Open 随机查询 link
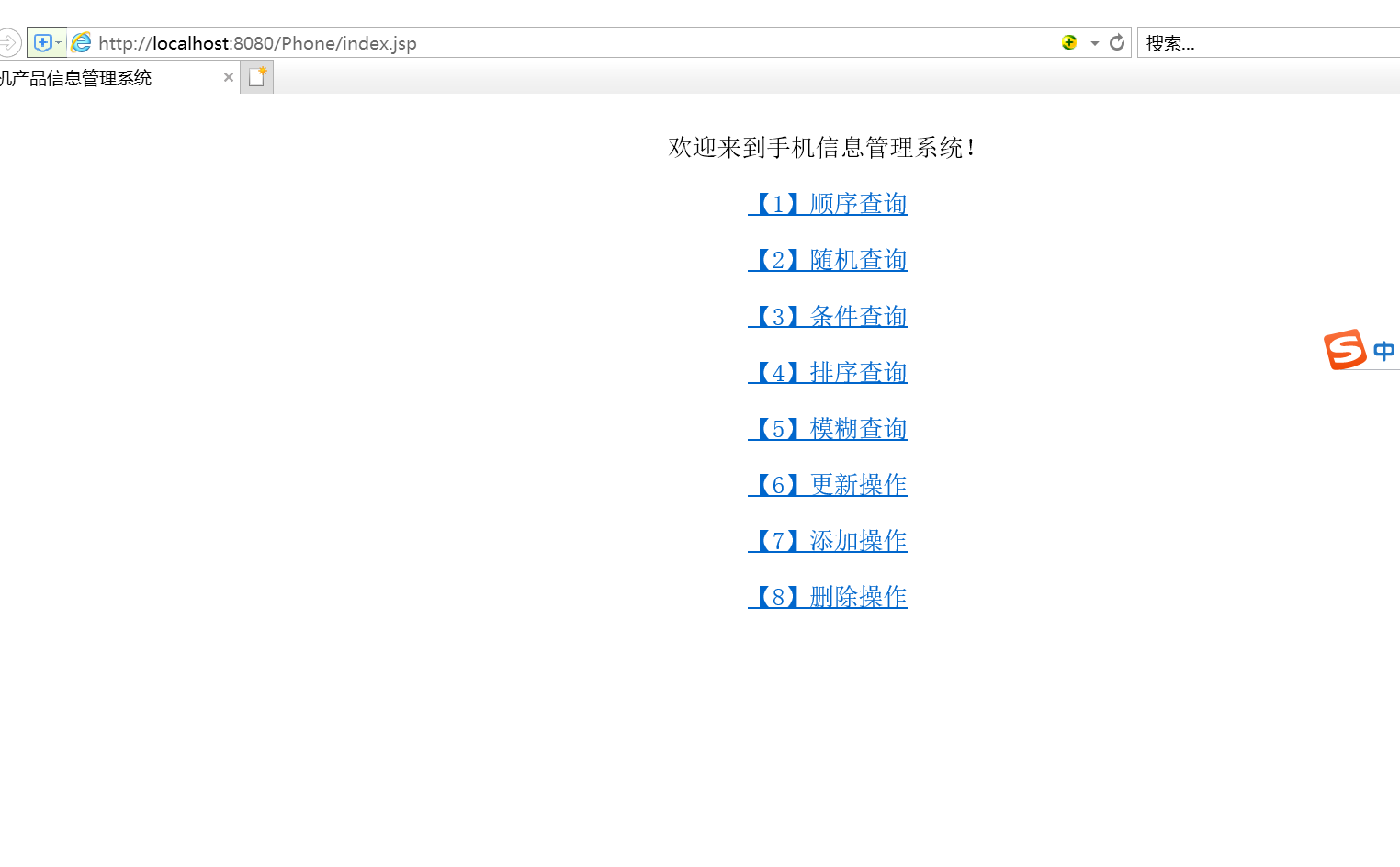 [827, 260]
